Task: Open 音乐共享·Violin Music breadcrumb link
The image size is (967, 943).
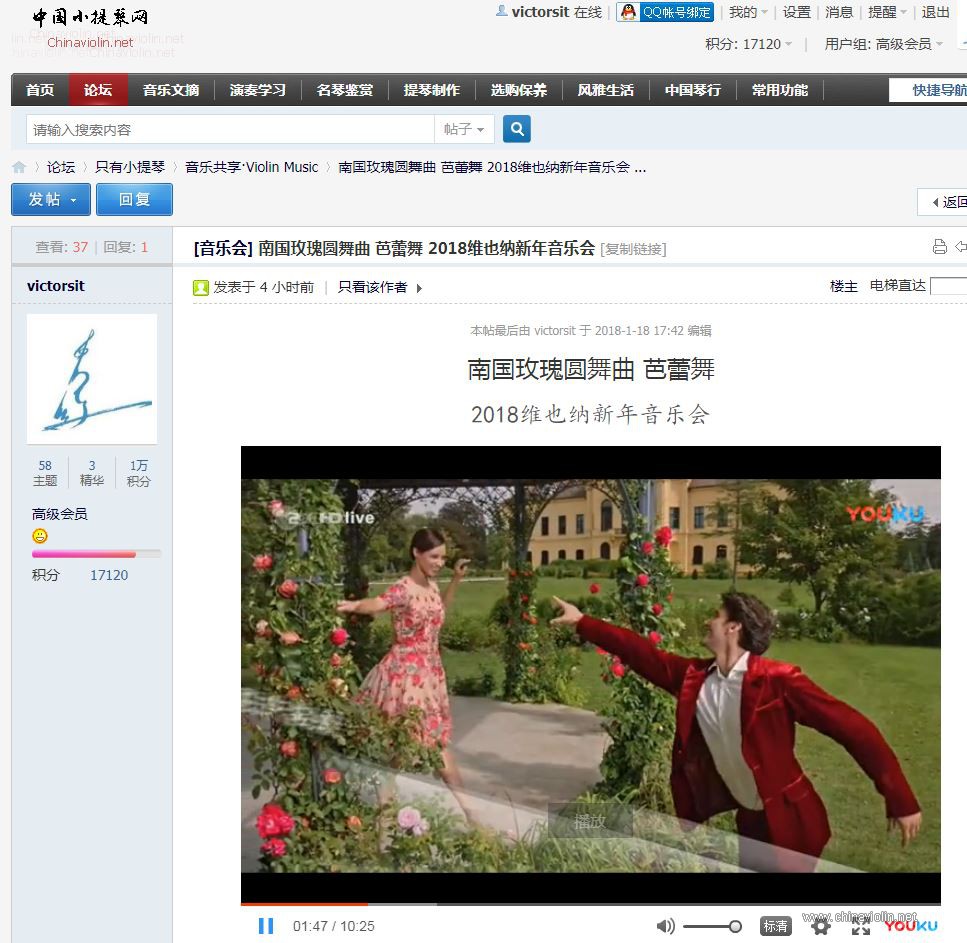Action: (252, 167)
